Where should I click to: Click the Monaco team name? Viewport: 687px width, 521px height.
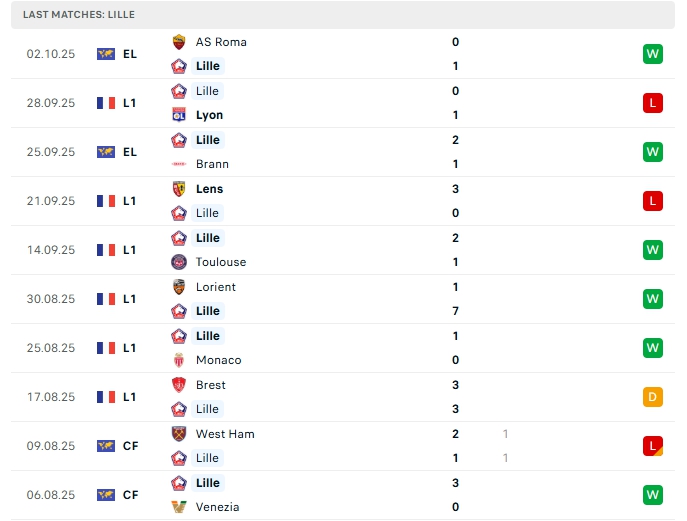point(218,360)
